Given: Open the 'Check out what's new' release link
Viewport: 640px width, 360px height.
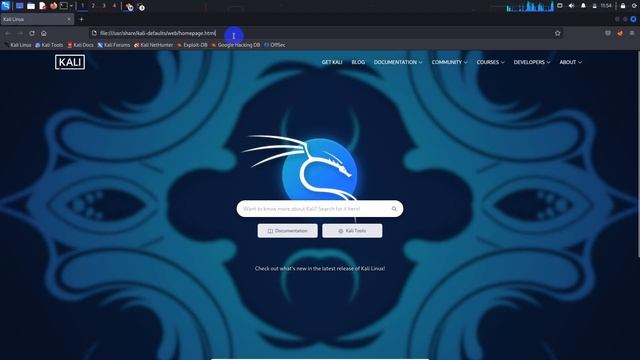Looking at the screenshot, I should tap(320, 269).
